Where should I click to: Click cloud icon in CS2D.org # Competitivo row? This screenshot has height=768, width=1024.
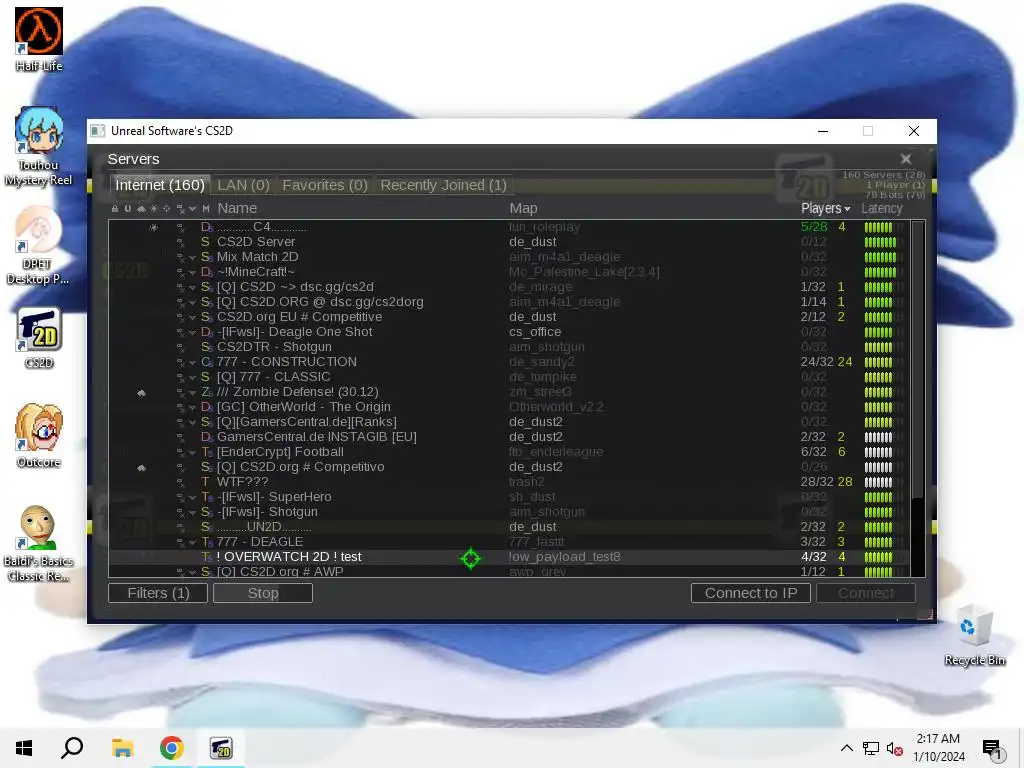(x=141, y=468)
